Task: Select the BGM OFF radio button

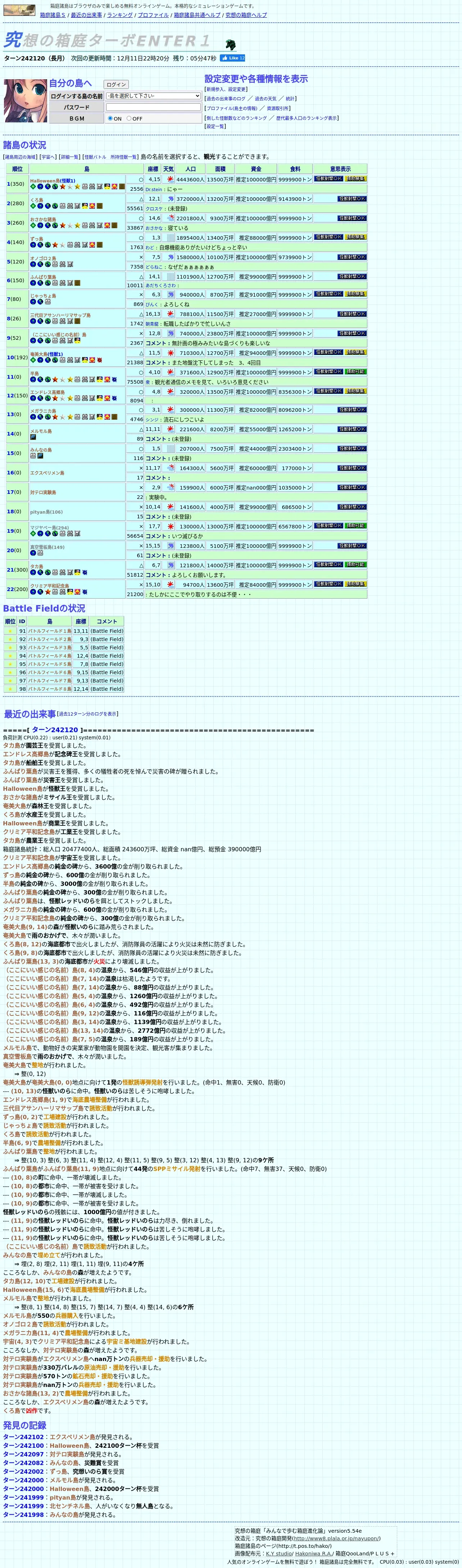Action: [x=129, y=118]
